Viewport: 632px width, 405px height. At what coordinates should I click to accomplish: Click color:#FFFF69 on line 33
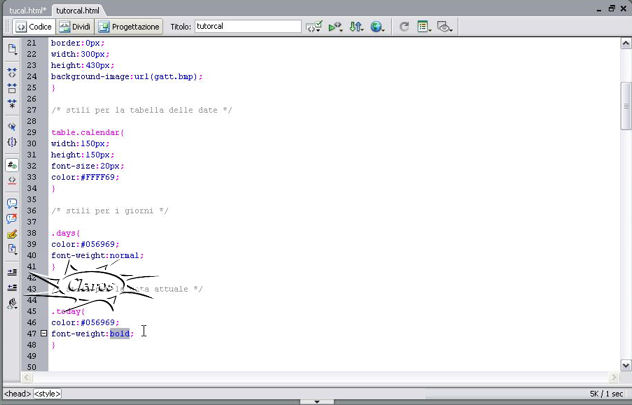(x=85, y=177)
